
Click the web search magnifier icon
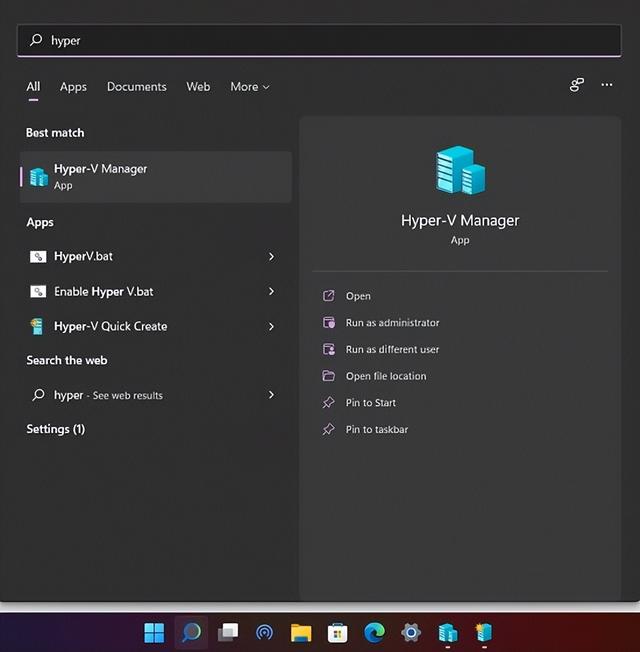pyautogui.click(x=38, y=395)
